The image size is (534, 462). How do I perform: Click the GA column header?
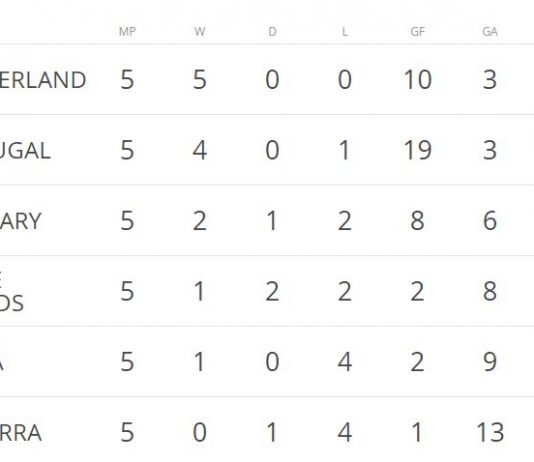click(490, 32)
